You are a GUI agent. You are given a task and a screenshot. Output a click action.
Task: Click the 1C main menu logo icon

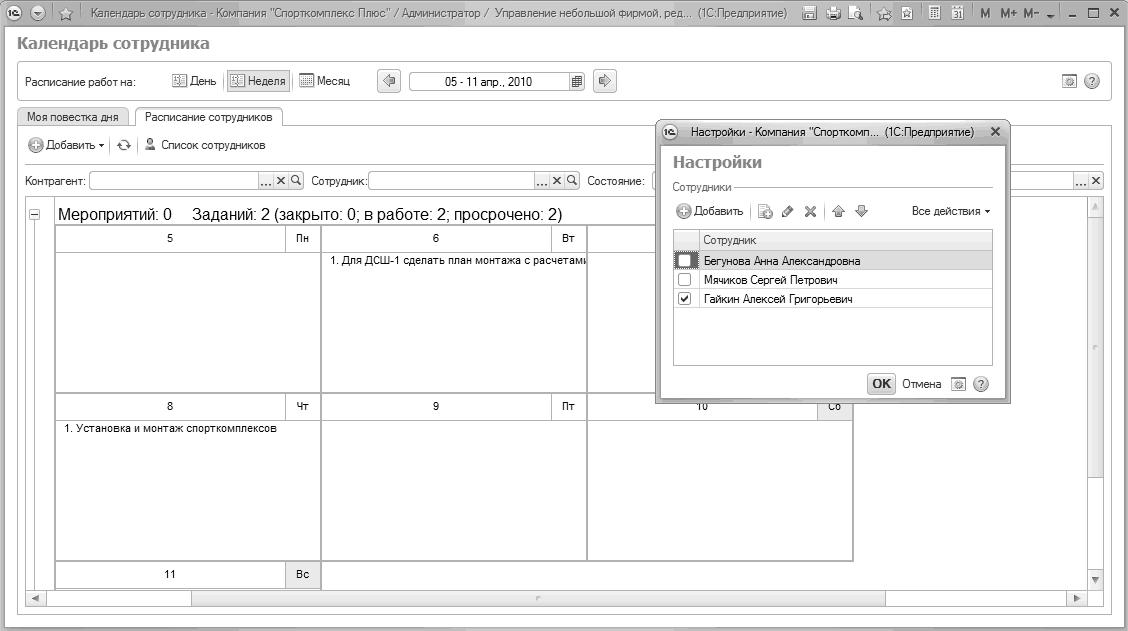point(14,13)
